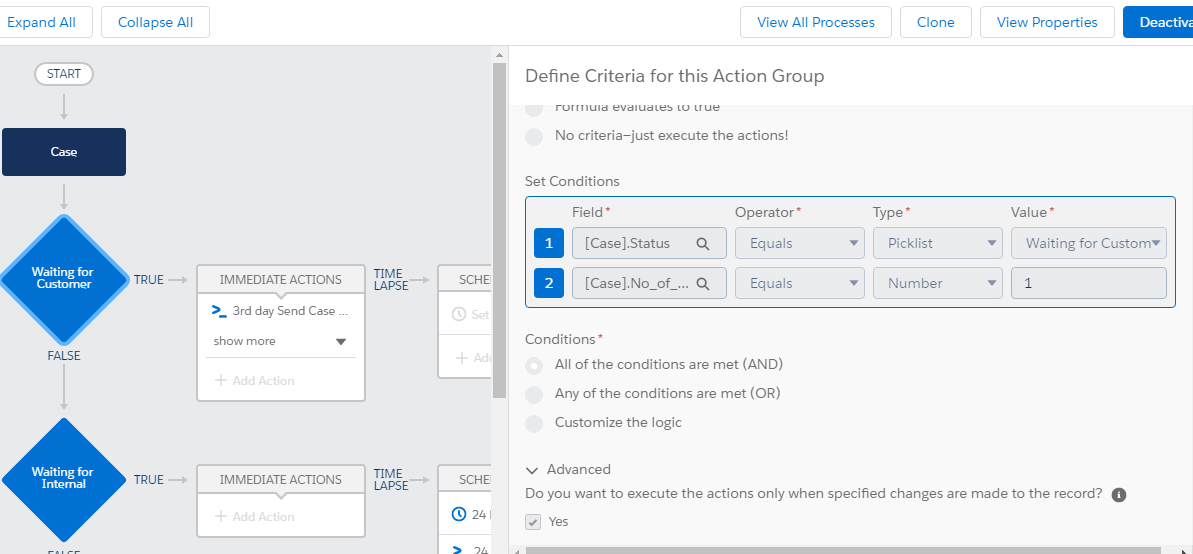The height and width of the screenshot is (554, 1193).
Task: Click the Clone button
Action: point(935,22)
